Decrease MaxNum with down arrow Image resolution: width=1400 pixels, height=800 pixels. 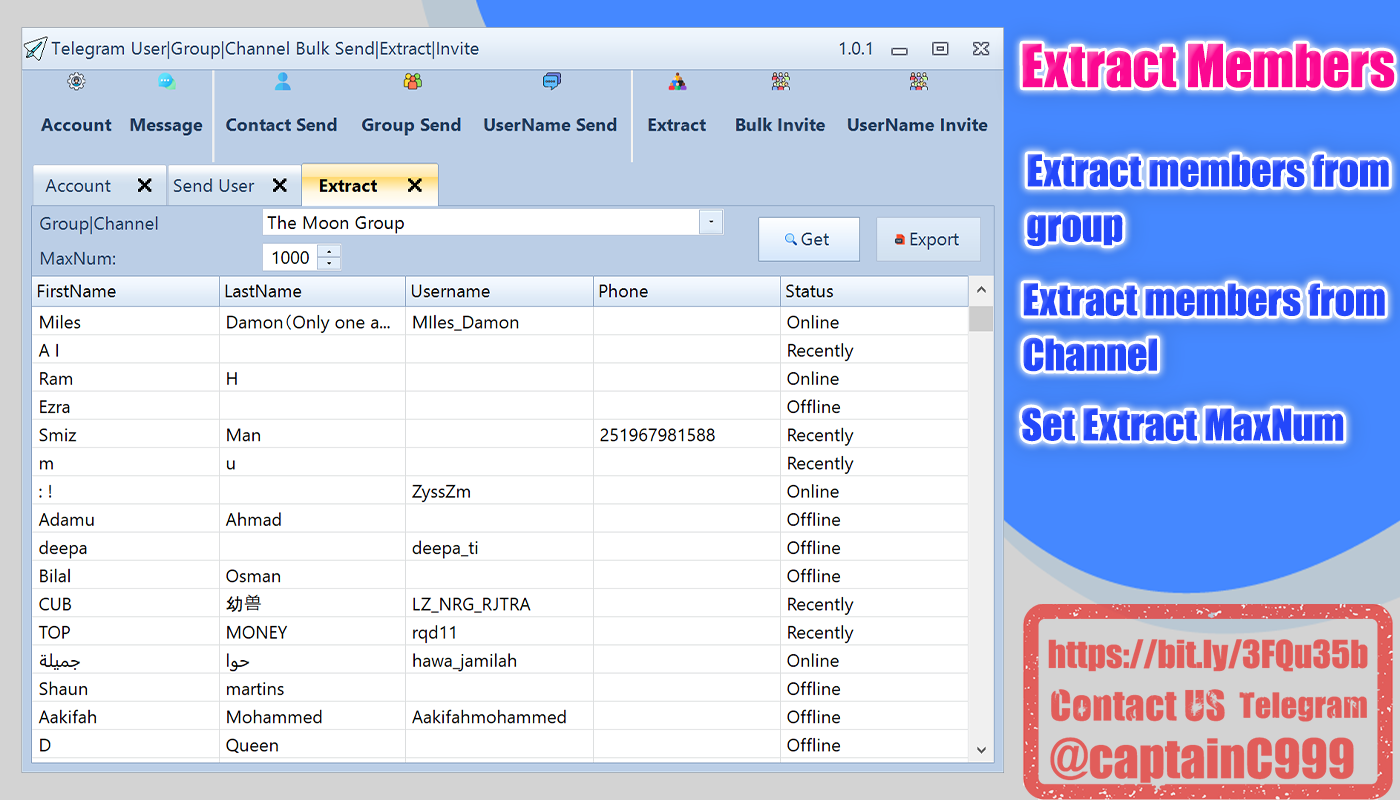click(329, 264)
